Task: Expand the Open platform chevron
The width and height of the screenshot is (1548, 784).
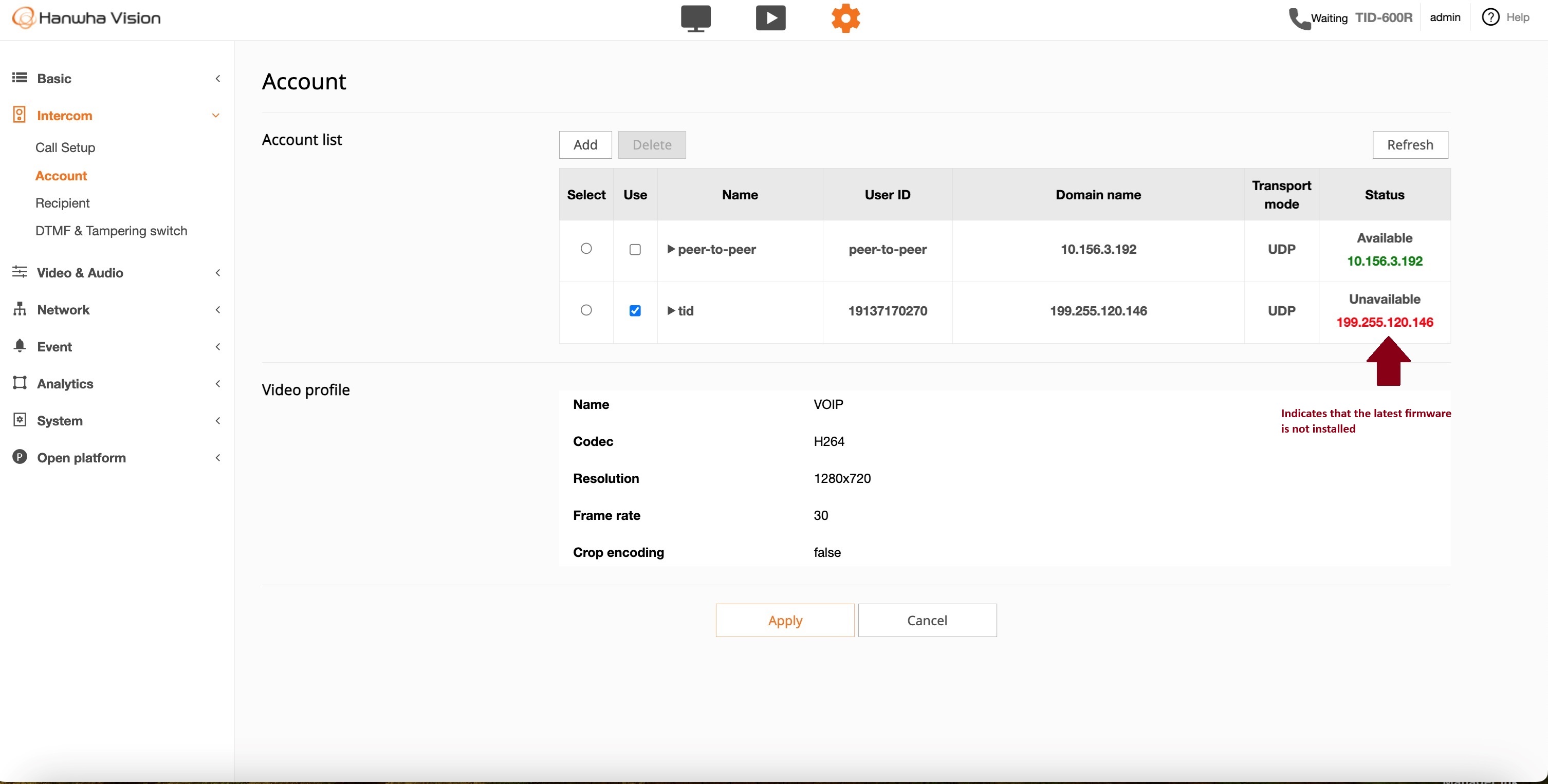Action: click(217, 458)
